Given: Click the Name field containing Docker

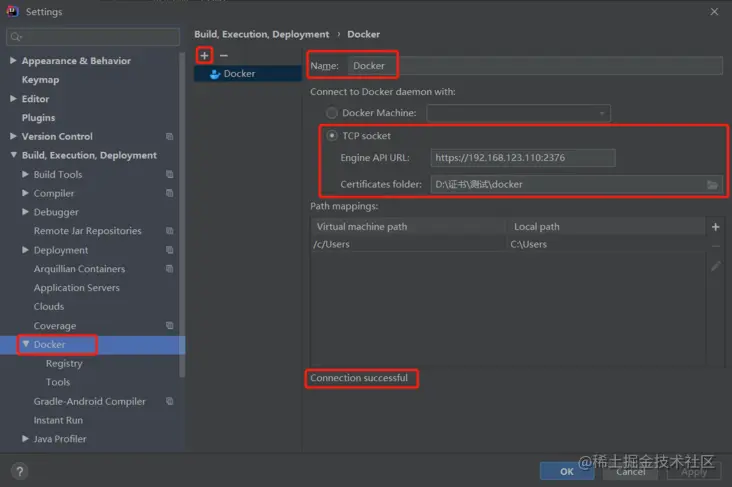Looking at the screenshot, I should [535, 66].
